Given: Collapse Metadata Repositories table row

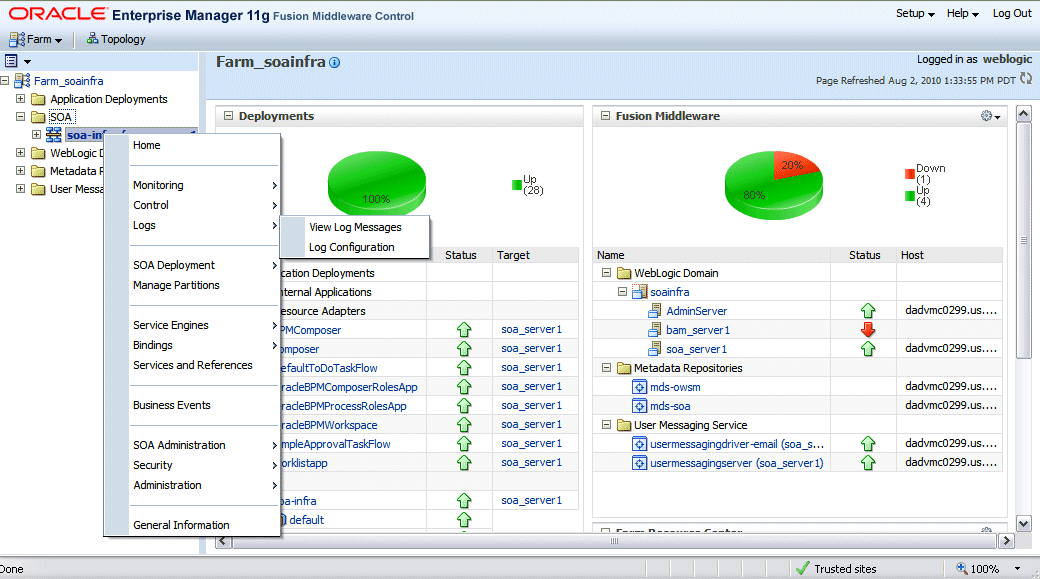Looking at the screenshot, I should pos(606,367).
